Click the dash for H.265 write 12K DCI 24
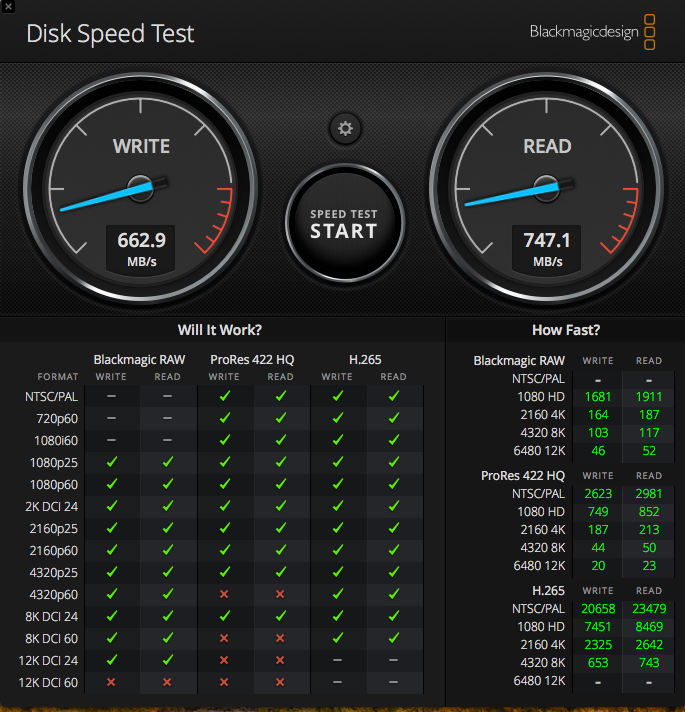Screen dimensions: 685x712 [337, 660]
